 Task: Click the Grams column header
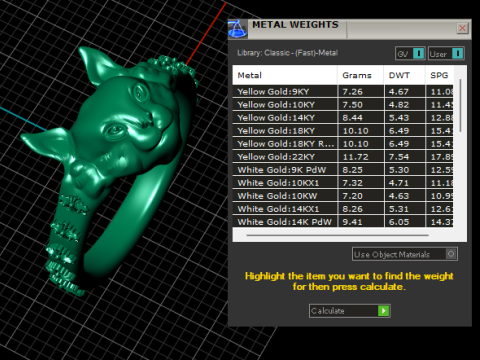point(361,75)
